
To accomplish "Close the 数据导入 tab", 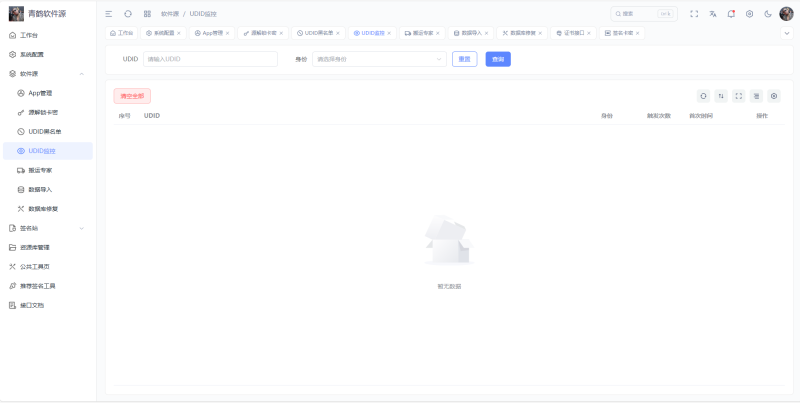I will coord(486,33).
